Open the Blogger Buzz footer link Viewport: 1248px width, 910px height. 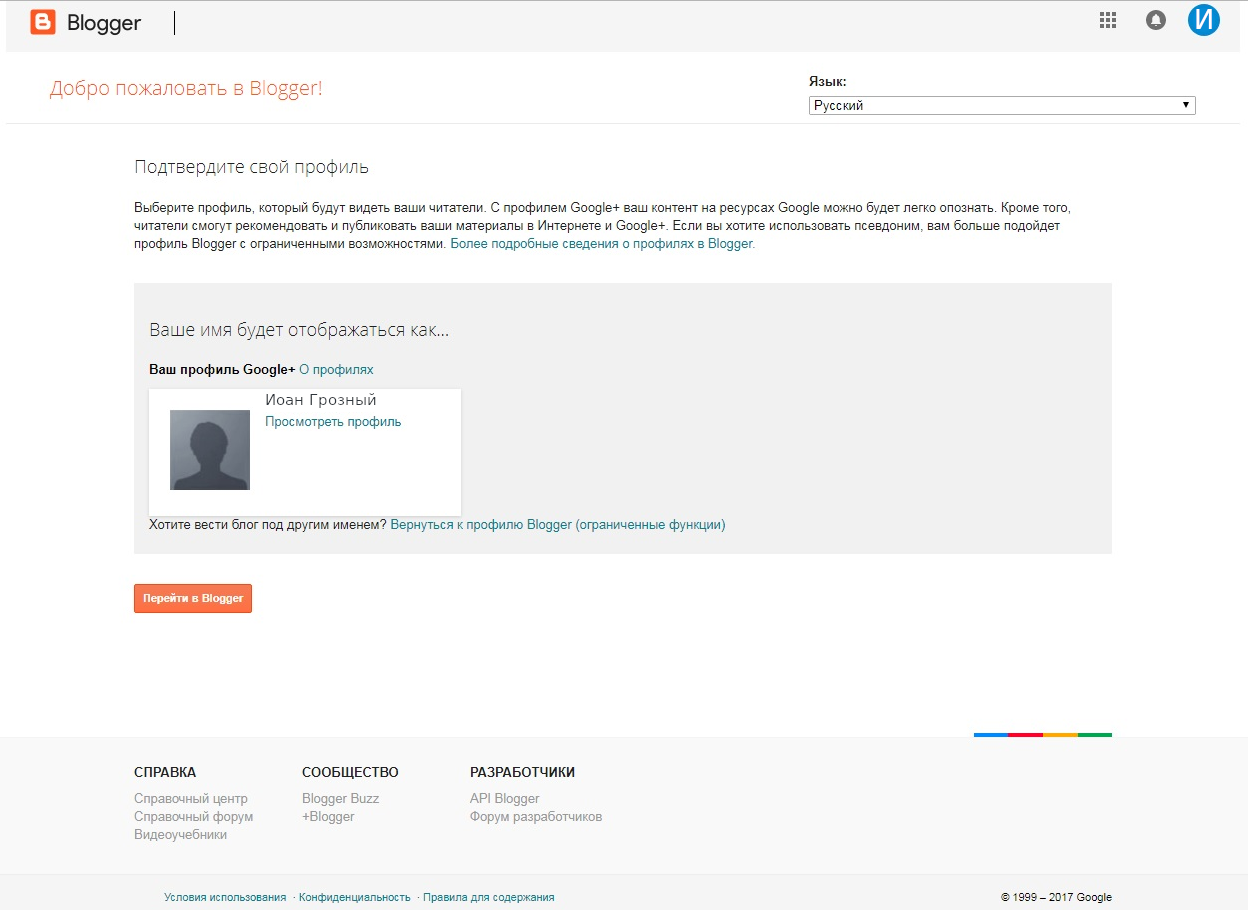[340, 799]
